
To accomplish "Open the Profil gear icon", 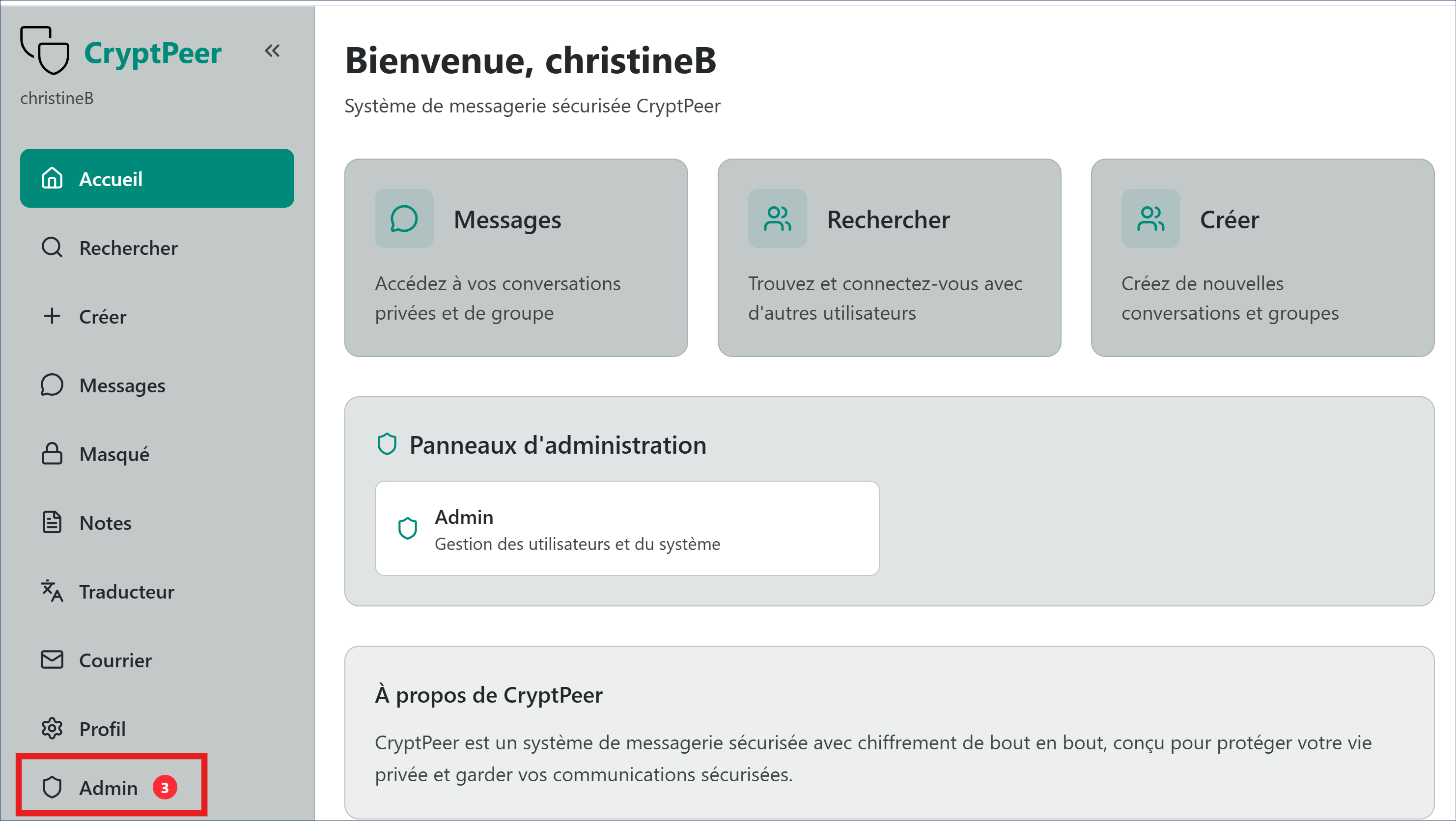I will tap(52, 729).
